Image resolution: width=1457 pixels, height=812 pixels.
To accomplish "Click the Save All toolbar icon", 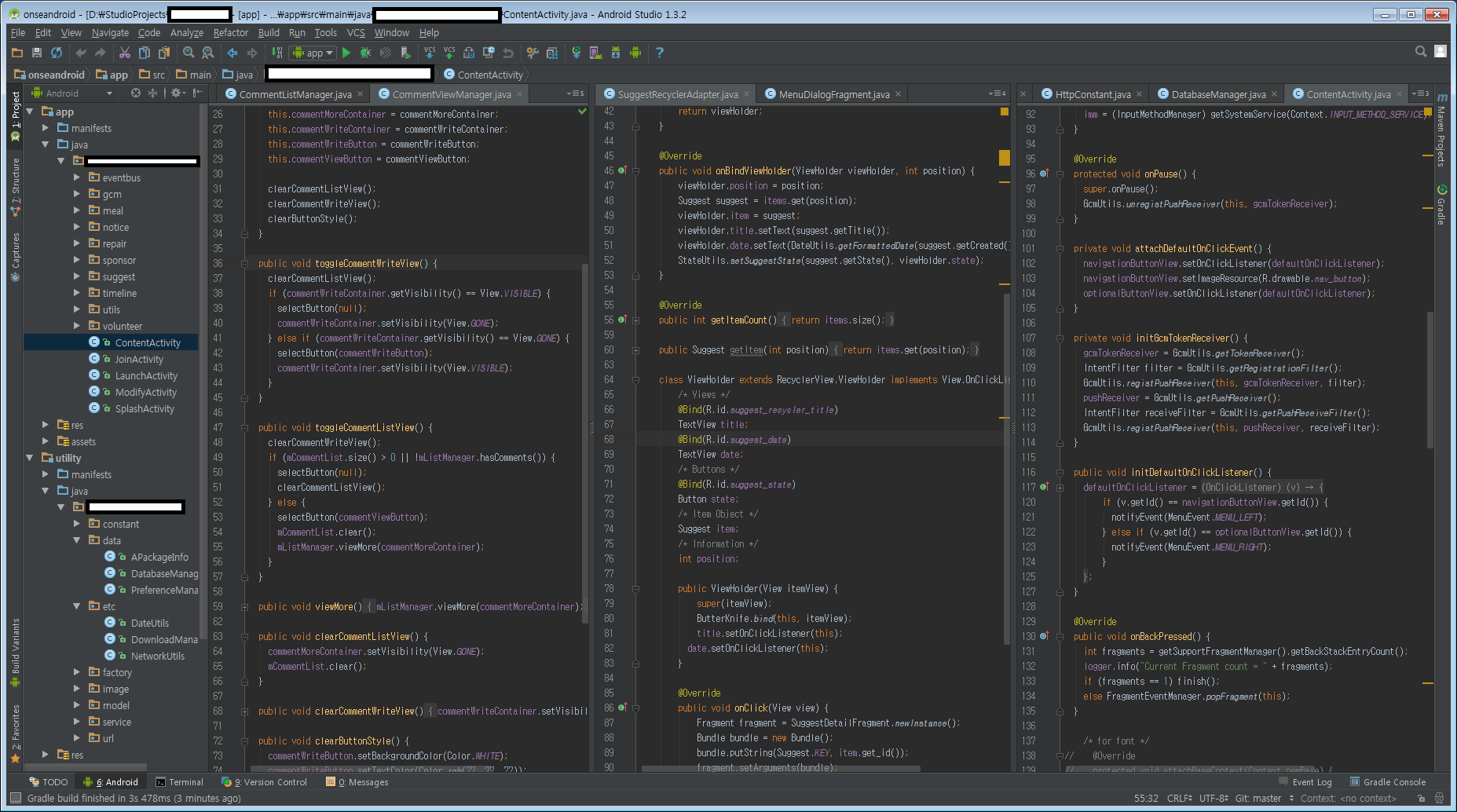I will pyautogui.click(x=37, y=53).
